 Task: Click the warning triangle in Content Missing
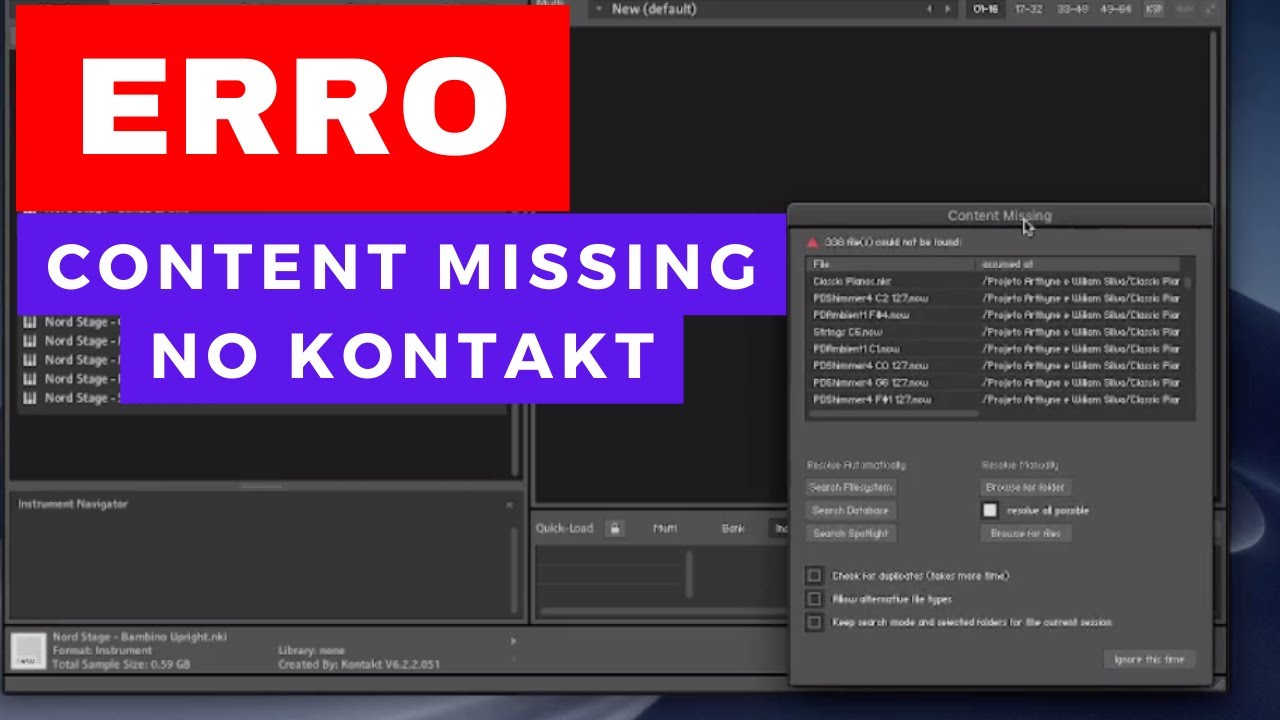813,242
